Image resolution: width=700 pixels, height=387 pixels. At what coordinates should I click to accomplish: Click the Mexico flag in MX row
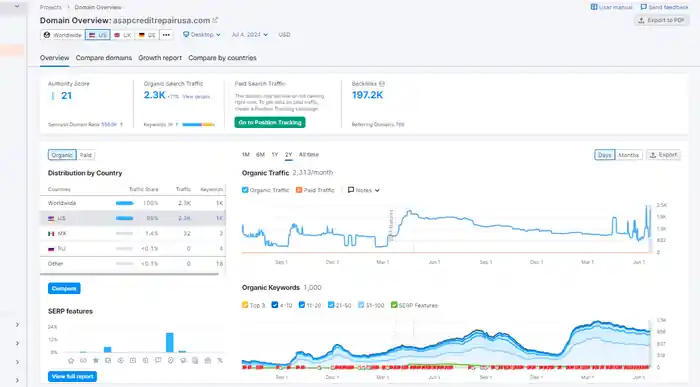coord(51,233)
